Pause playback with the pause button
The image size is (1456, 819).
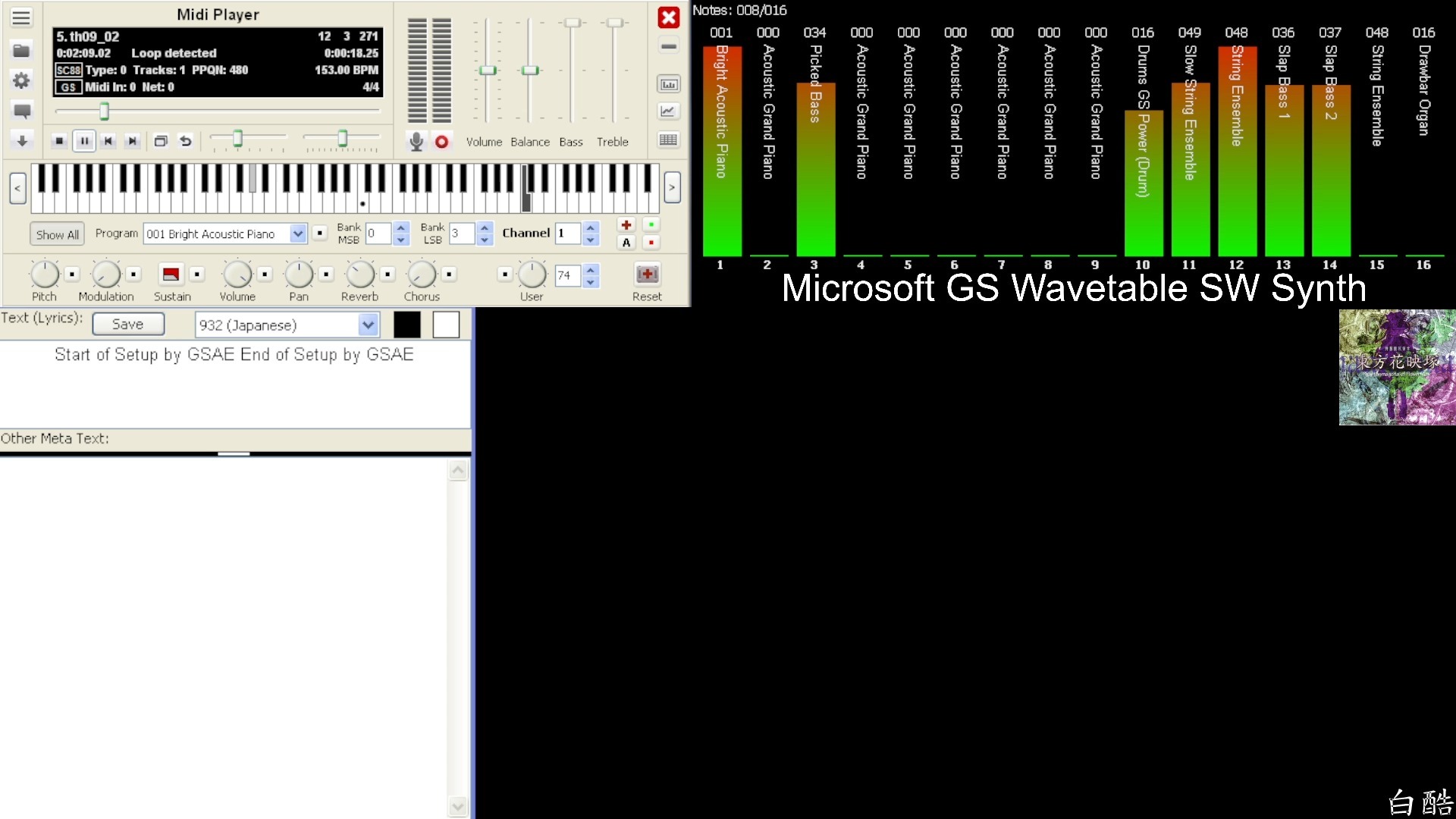[x=84, y=141]
